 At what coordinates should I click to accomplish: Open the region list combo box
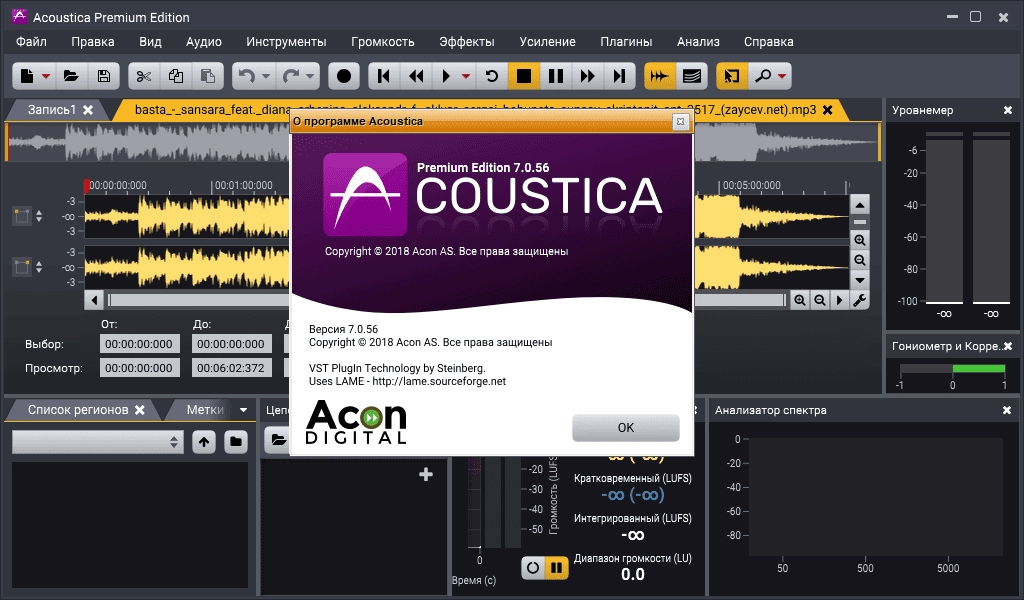pos(98,442)
